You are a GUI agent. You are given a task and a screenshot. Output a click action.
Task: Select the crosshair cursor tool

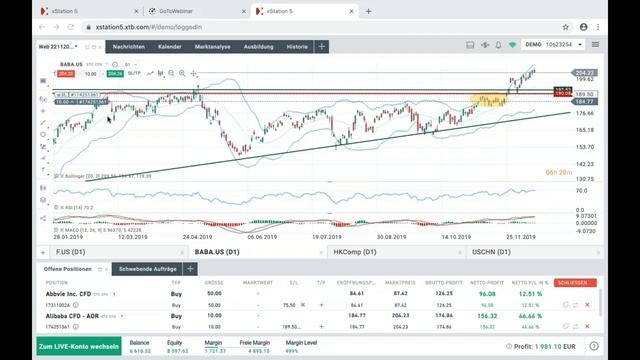(x=193, y=73)
